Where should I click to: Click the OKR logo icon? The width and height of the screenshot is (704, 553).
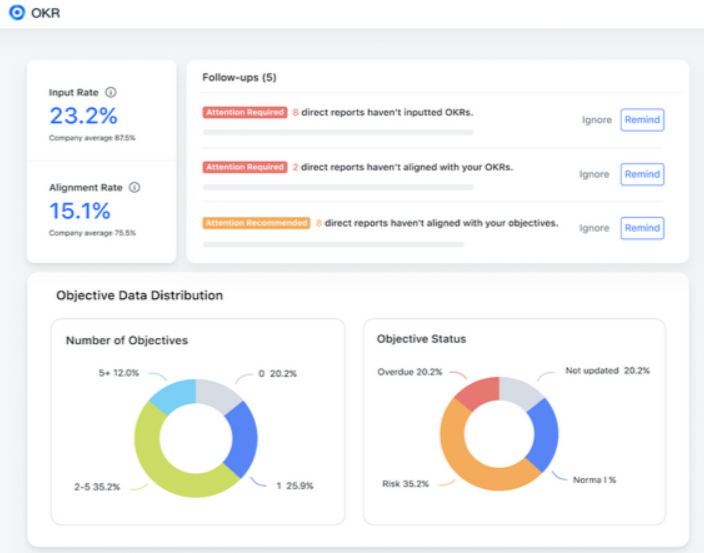[x=17, y=13]
